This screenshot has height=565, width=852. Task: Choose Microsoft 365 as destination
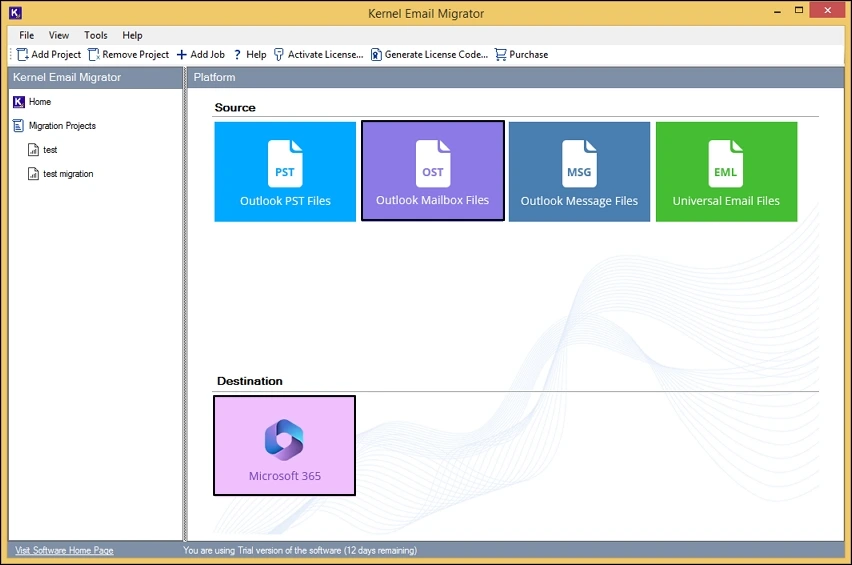click(x=285, y=445)
